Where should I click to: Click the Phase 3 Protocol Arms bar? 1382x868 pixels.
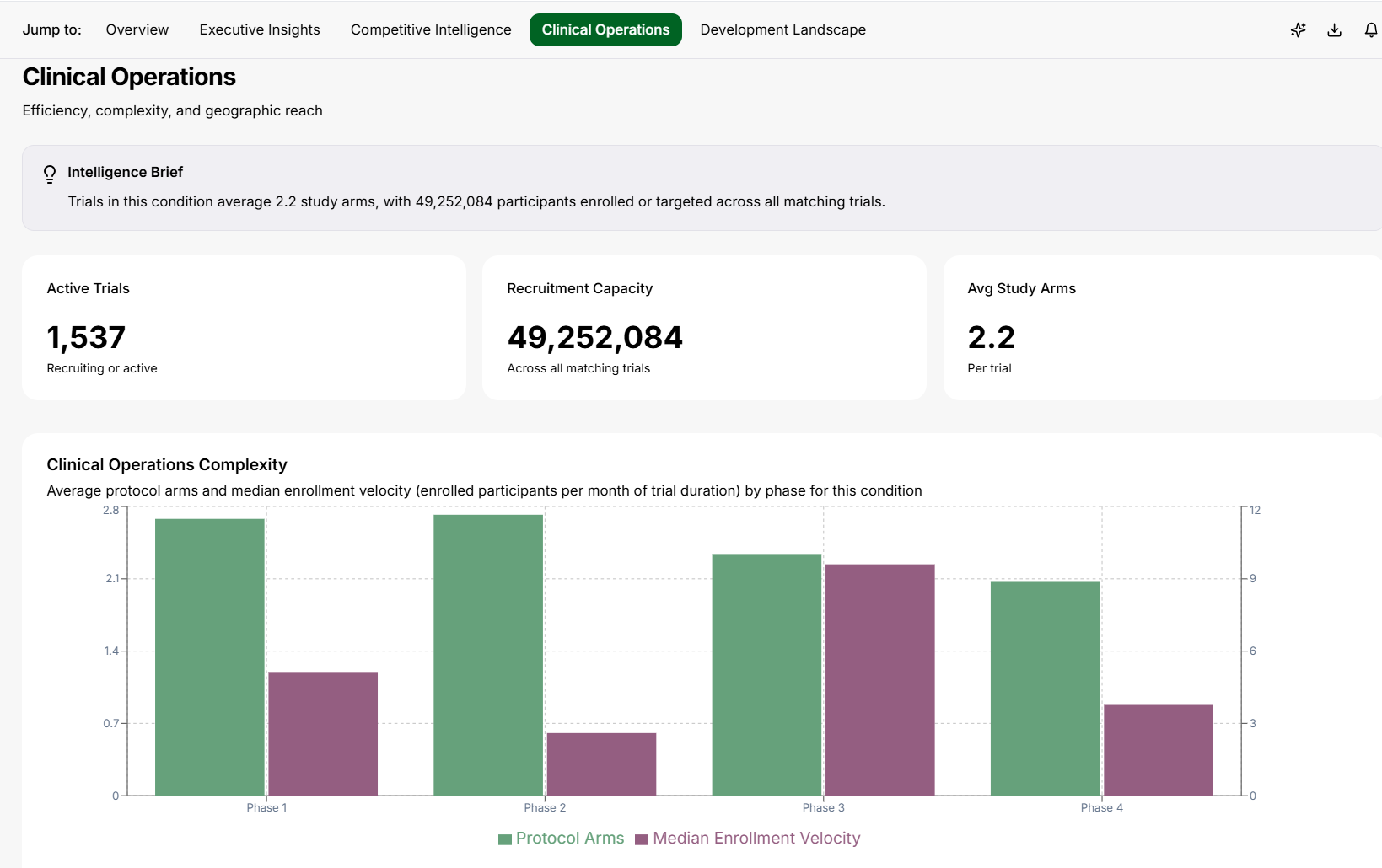pos(766,674)
